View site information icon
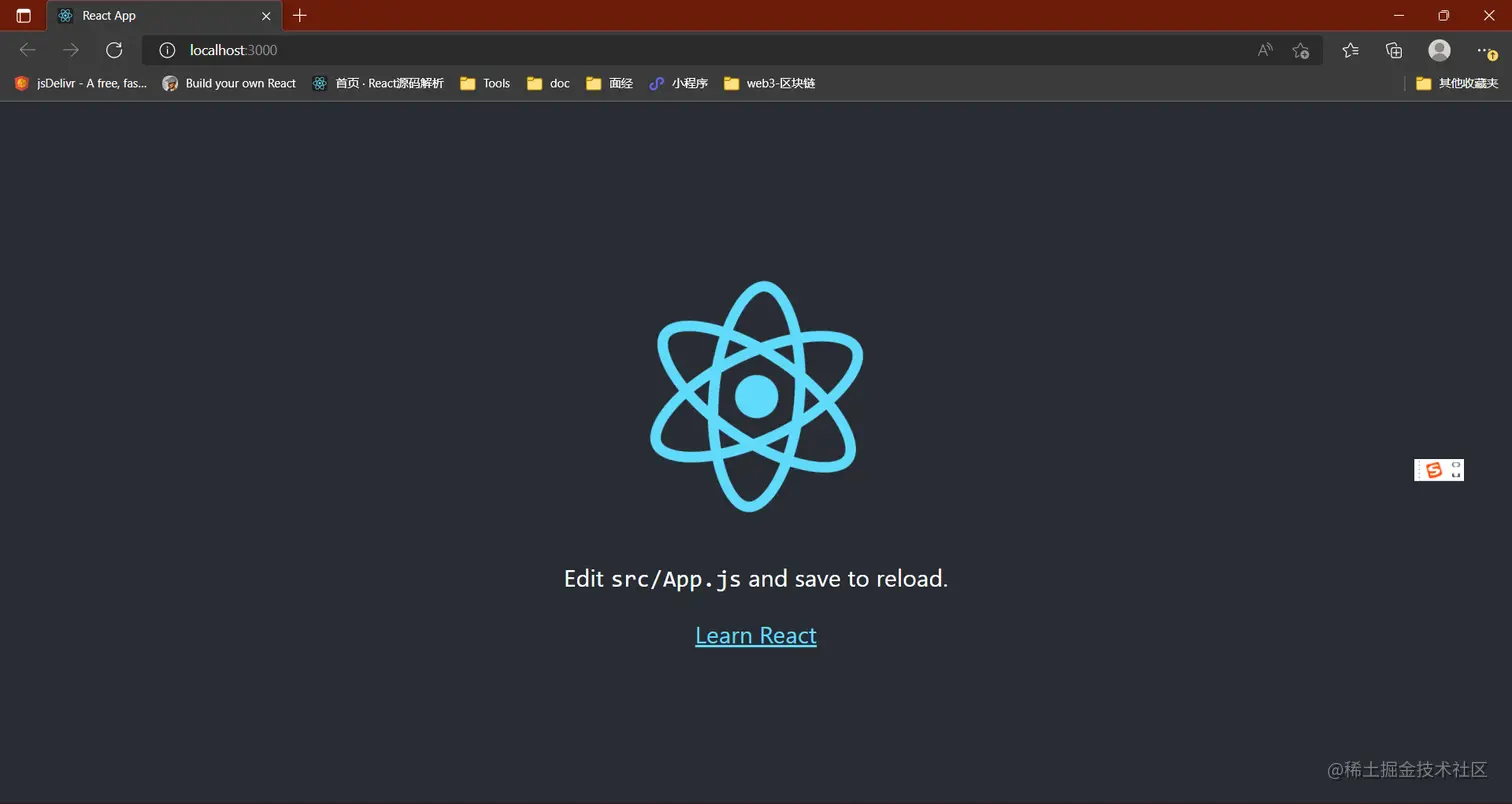This screenshot has width=1512, height=804. pyautogui.click(x=167, y=50)
